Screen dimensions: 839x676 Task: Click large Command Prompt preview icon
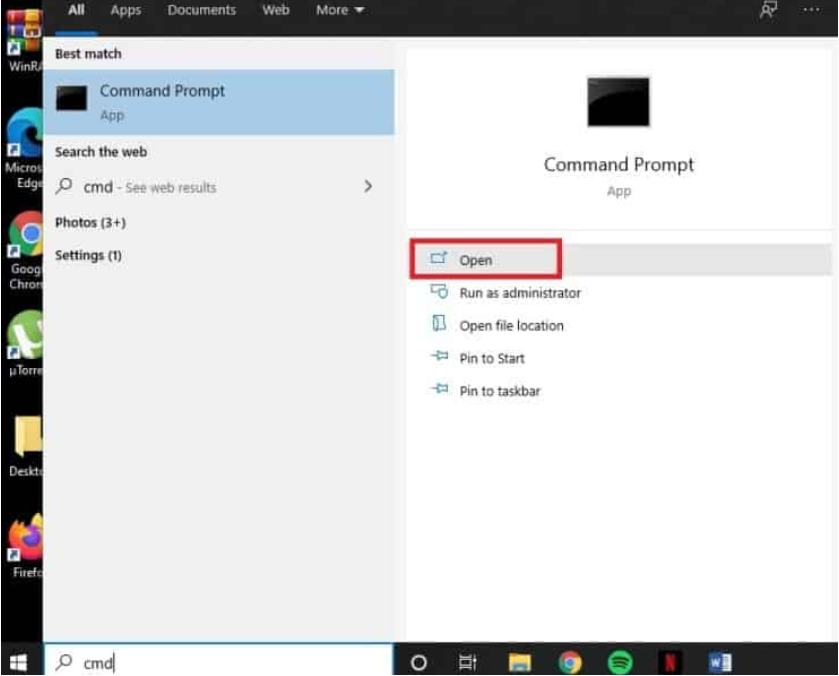click(x=619, y=102)
